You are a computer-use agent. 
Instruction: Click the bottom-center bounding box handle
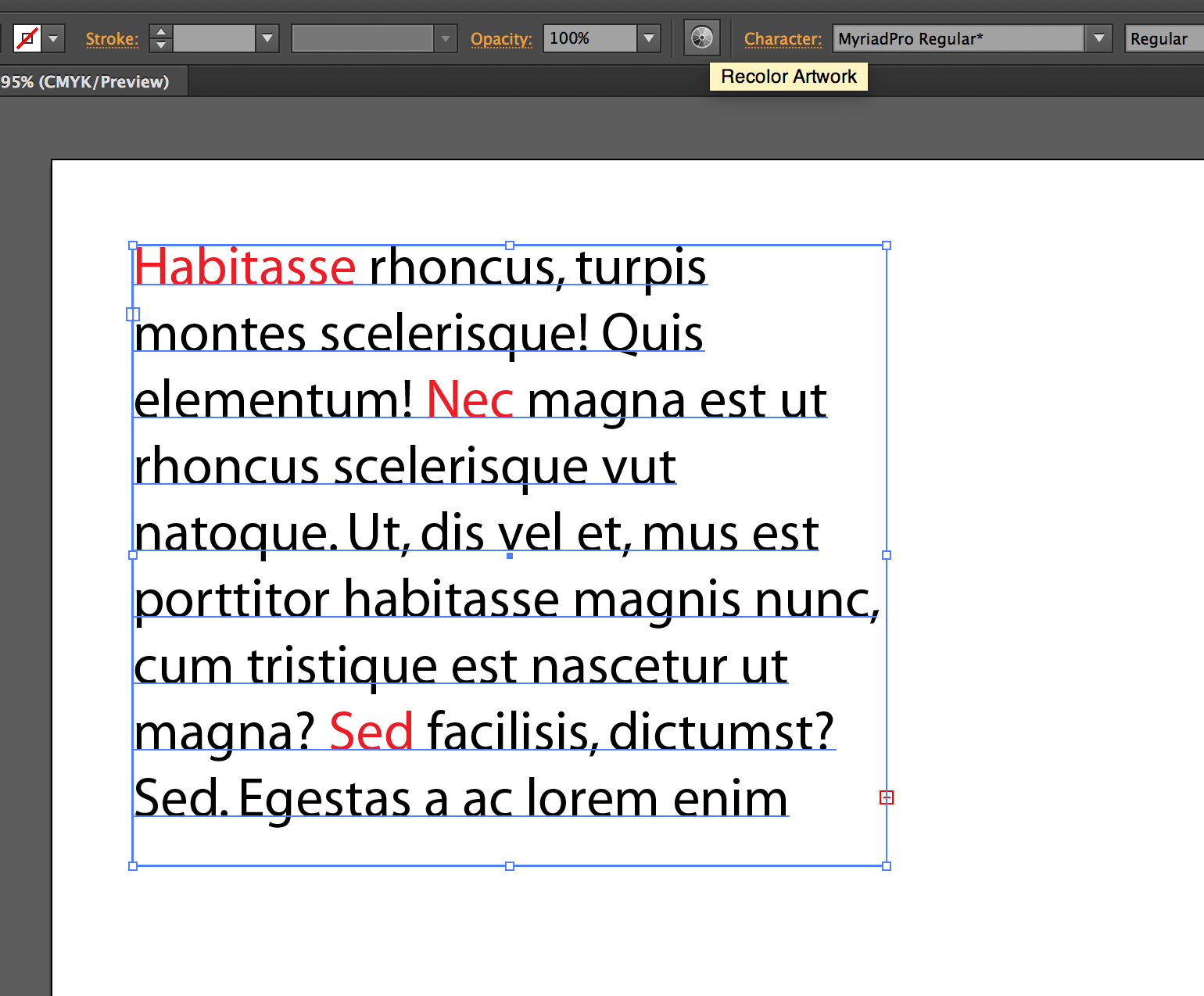pyautogui.click(x=509, y=865)
